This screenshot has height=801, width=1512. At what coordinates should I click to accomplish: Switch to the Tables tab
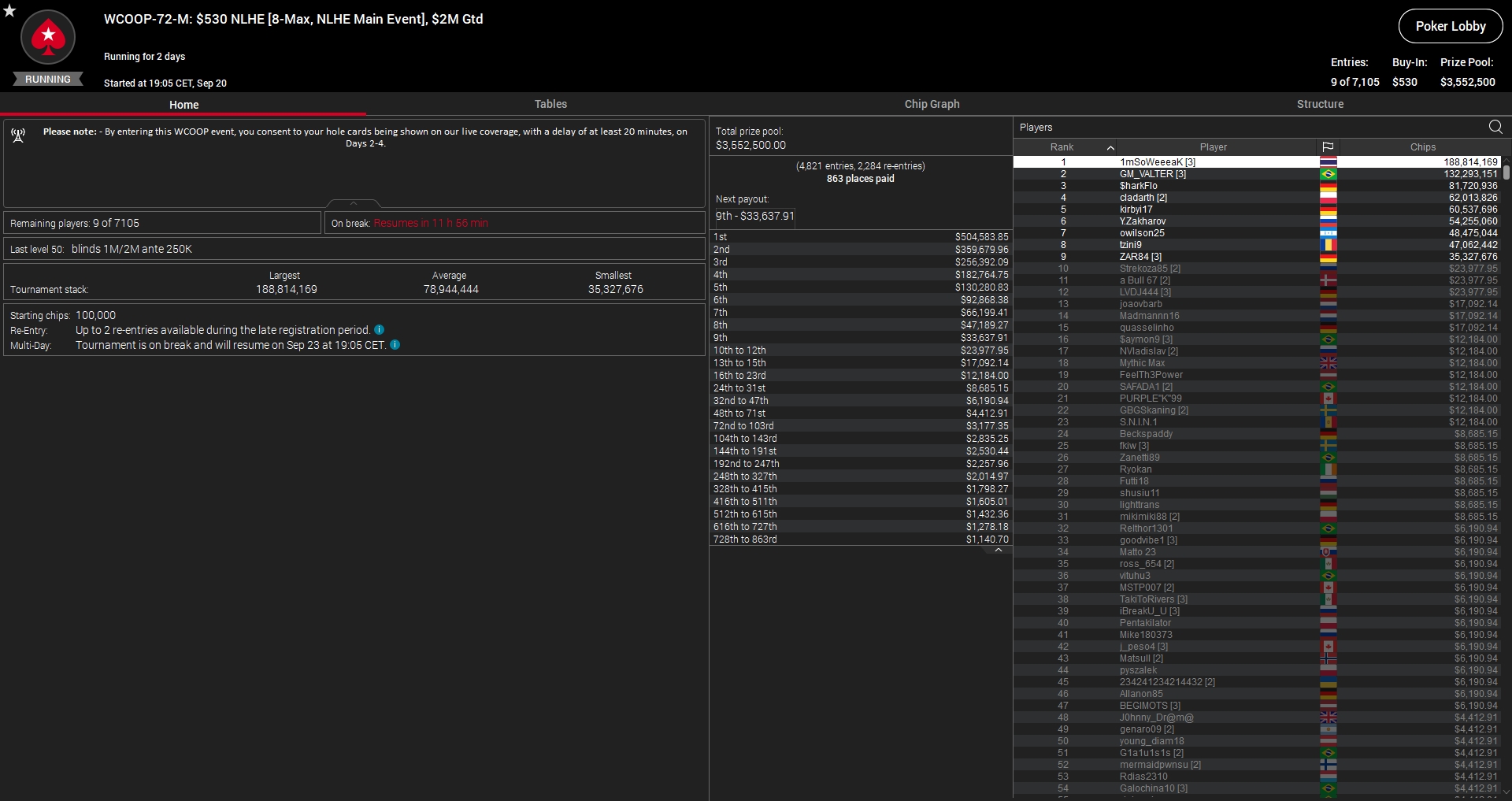pos(550,104)
